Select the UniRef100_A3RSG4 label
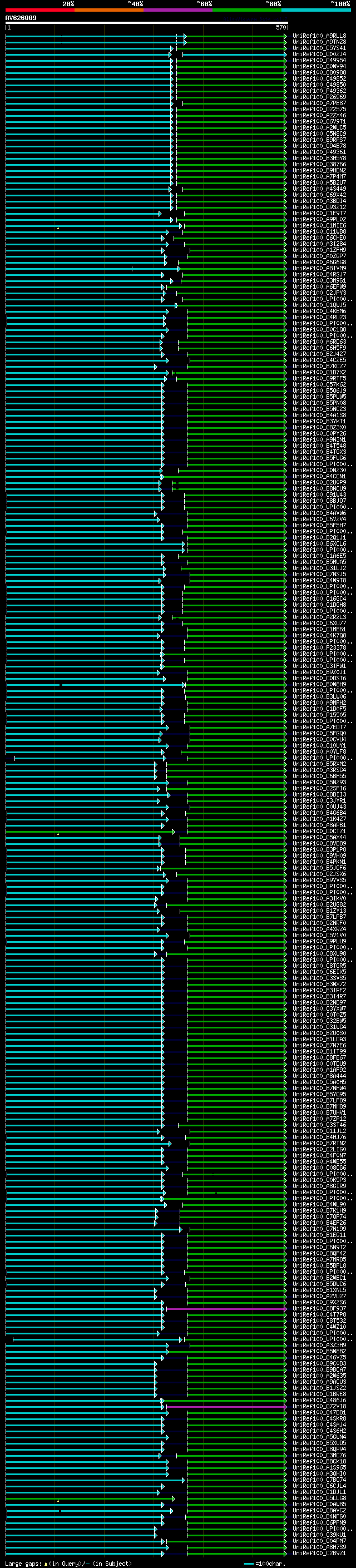 click(x=319, y=770)
